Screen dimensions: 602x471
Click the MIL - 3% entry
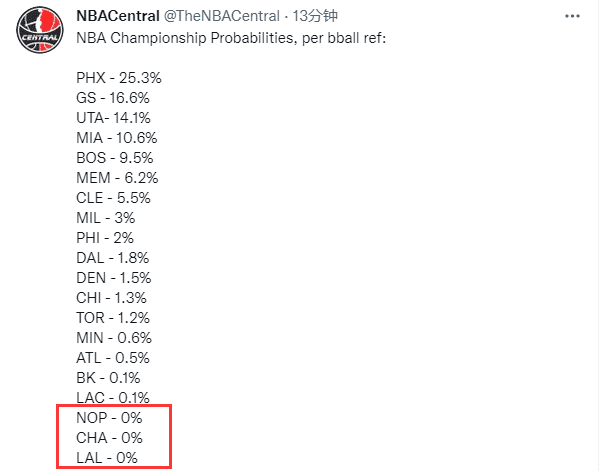[105, 217]
